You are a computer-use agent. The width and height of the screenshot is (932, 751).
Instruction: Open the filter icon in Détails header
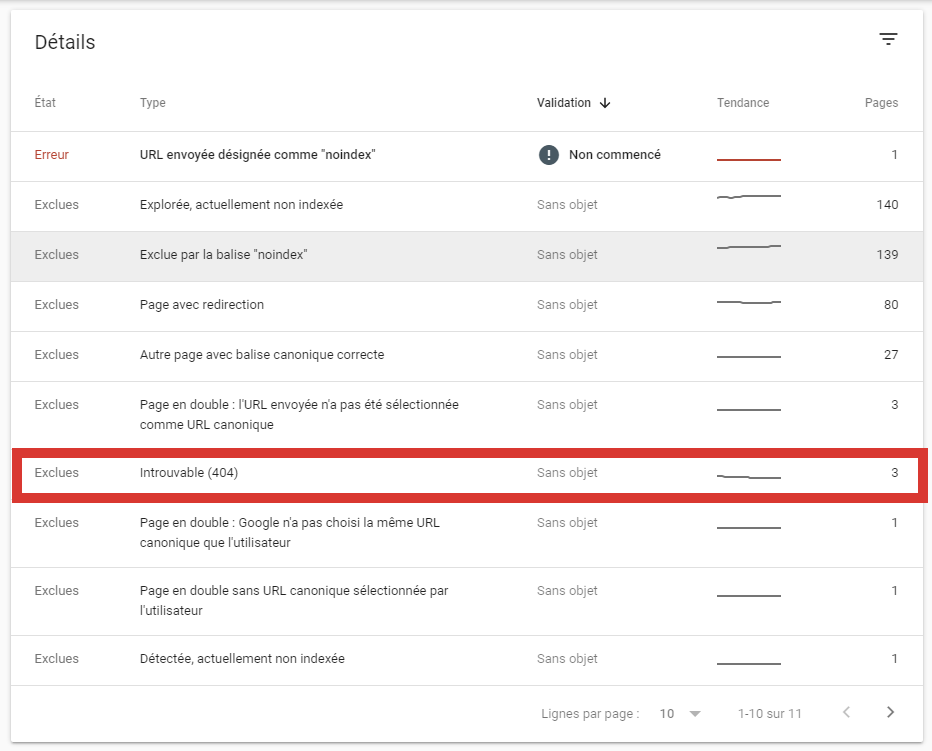[x=888, y=40]
